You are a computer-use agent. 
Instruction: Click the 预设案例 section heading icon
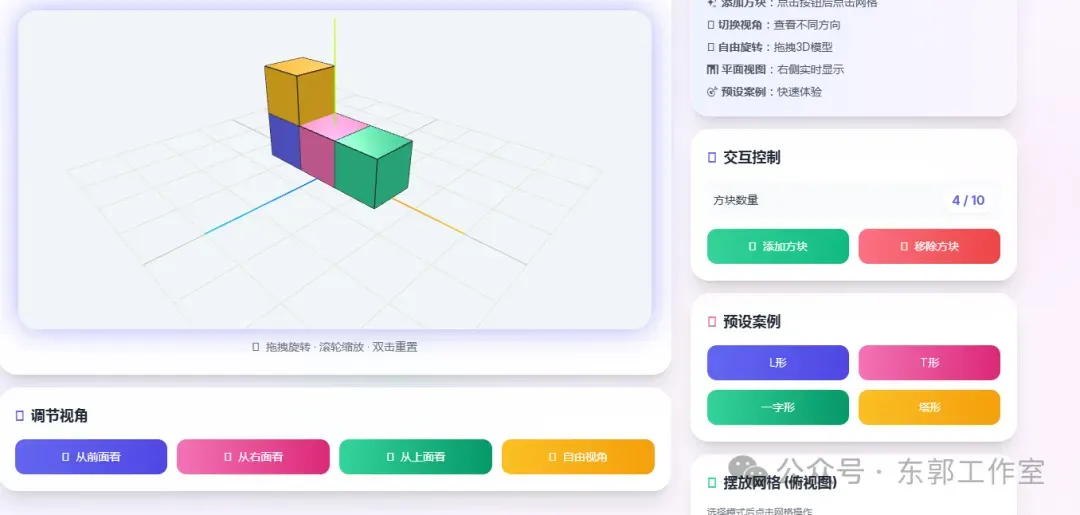(712, 322)
